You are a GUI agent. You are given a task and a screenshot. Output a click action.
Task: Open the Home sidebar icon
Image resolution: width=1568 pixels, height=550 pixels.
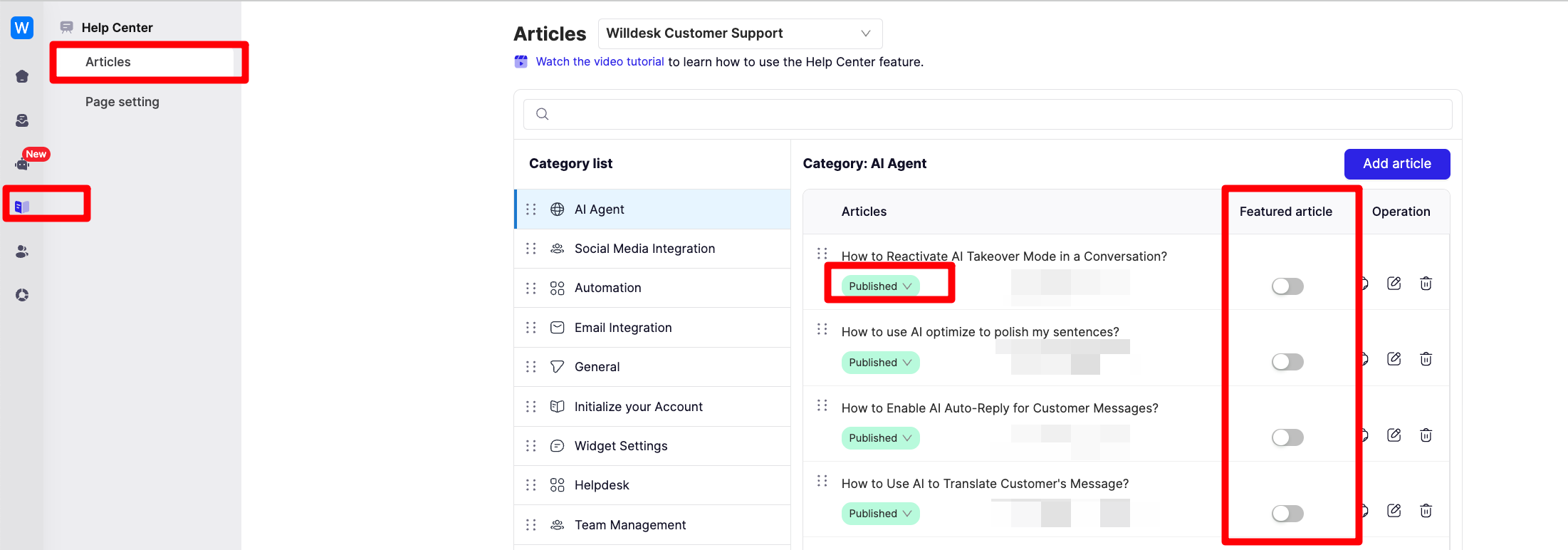tap(22, 76)
